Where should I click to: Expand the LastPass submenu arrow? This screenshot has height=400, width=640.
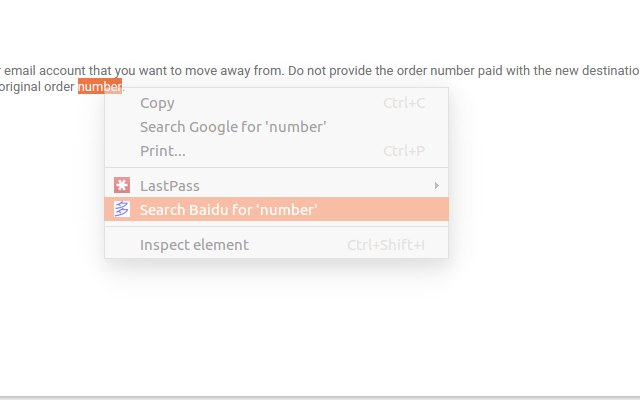tap(436, 186)
